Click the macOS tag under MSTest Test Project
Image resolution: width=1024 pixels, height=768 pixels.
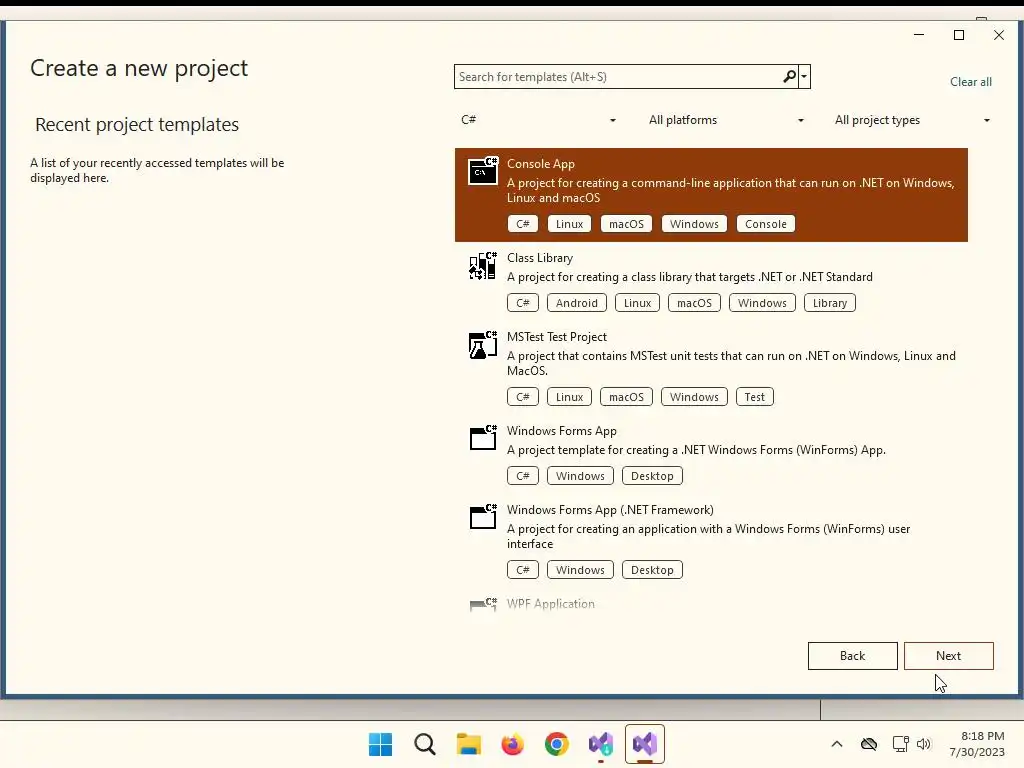(x=626, y=397)
